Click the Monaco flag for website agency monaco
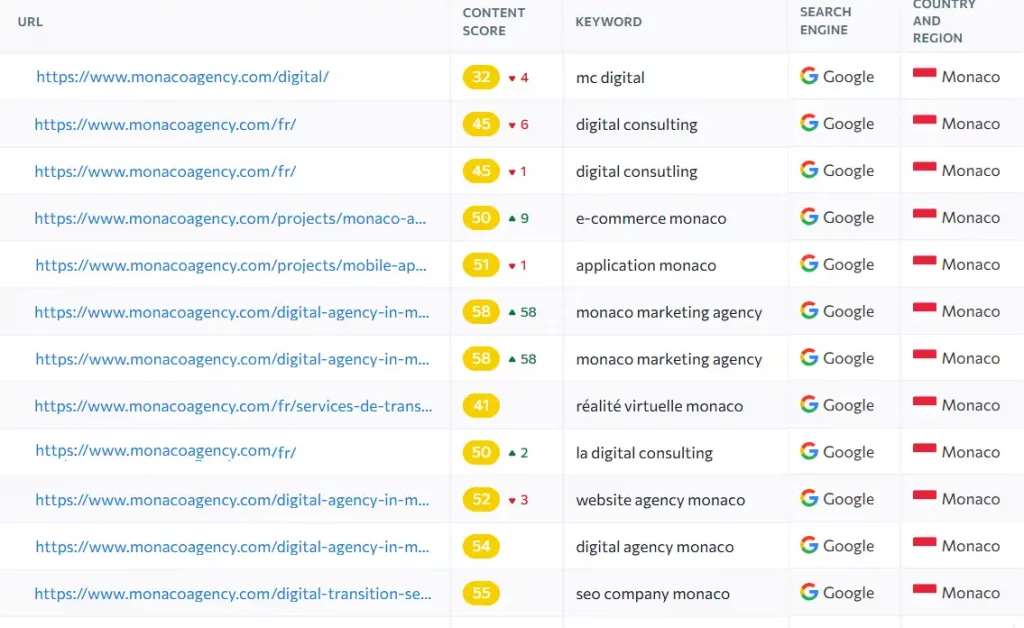 [x=924, y=497]
